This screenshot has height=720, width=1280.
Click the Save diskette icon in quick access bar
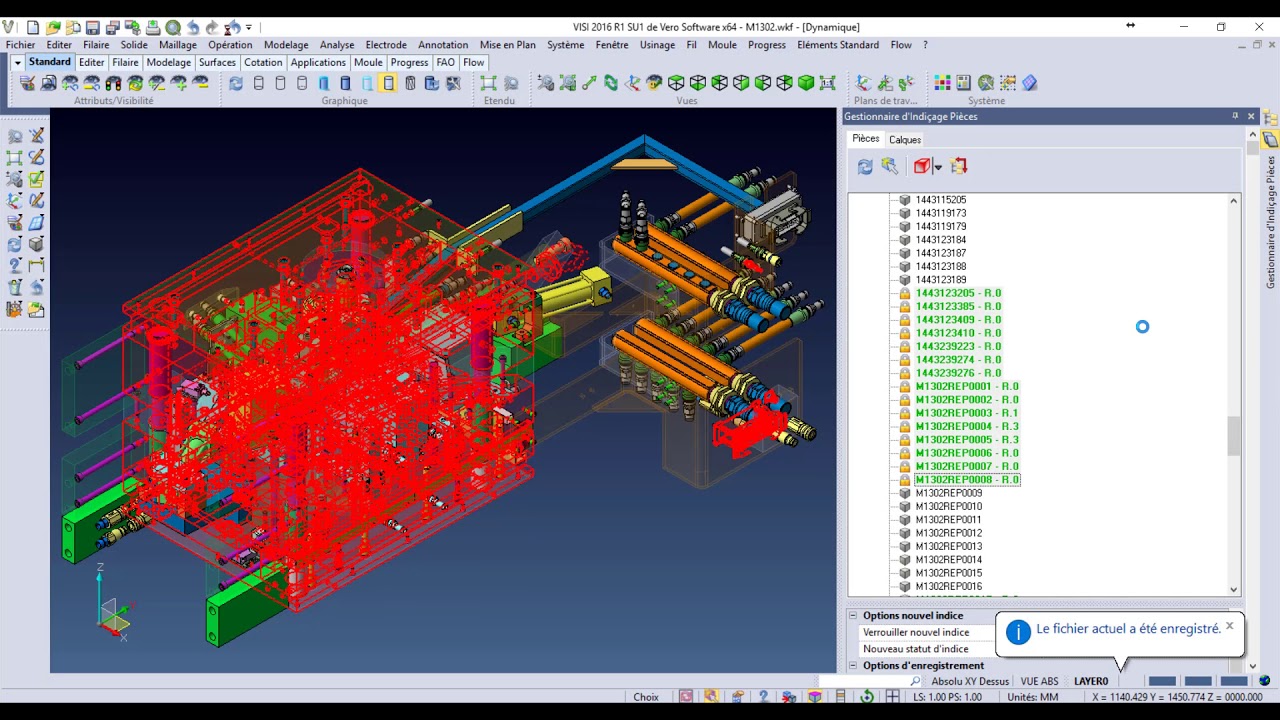tap(93, 27)
